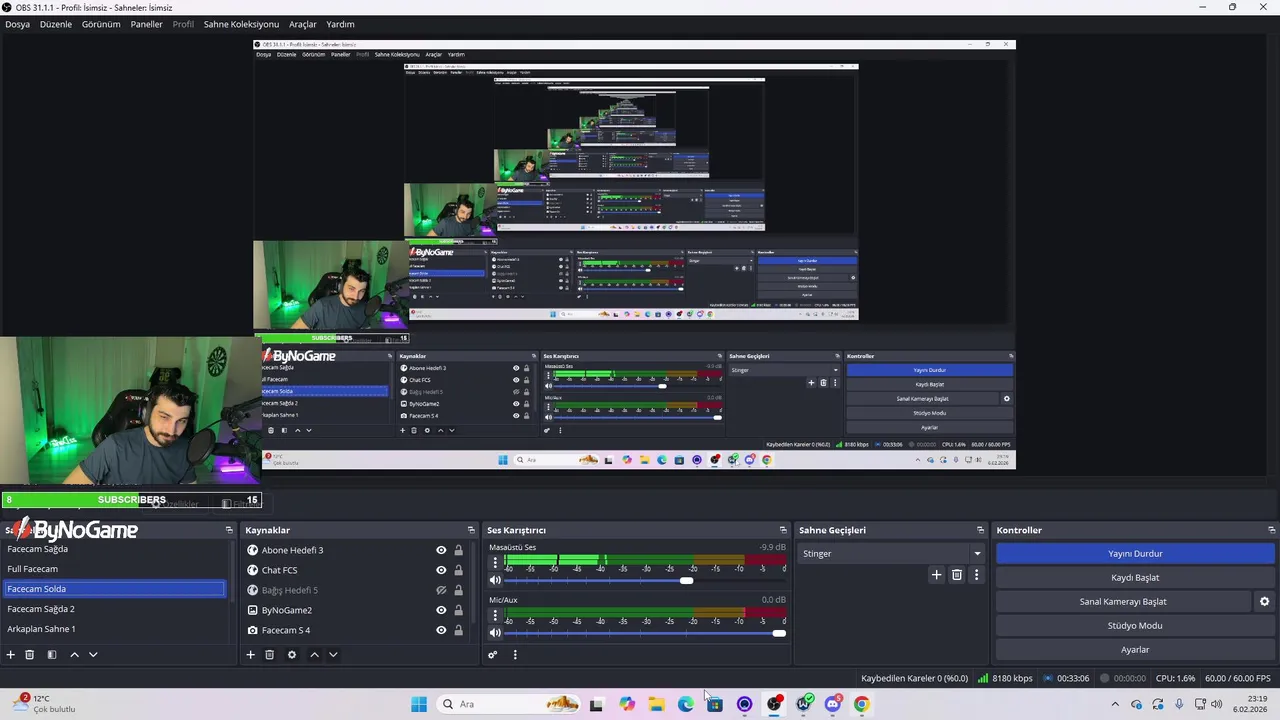Open Google Chrome from the taskbar

862,704
